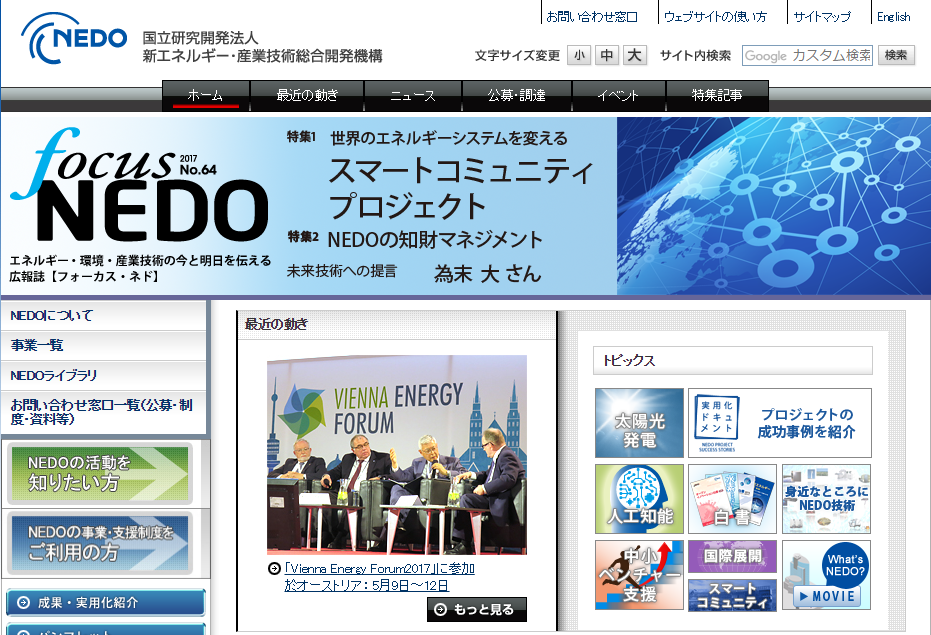The height and width of the screenshot is (635, 931).
Task: Open the 最近の動き navigation tab
Action: pos(307,96)
